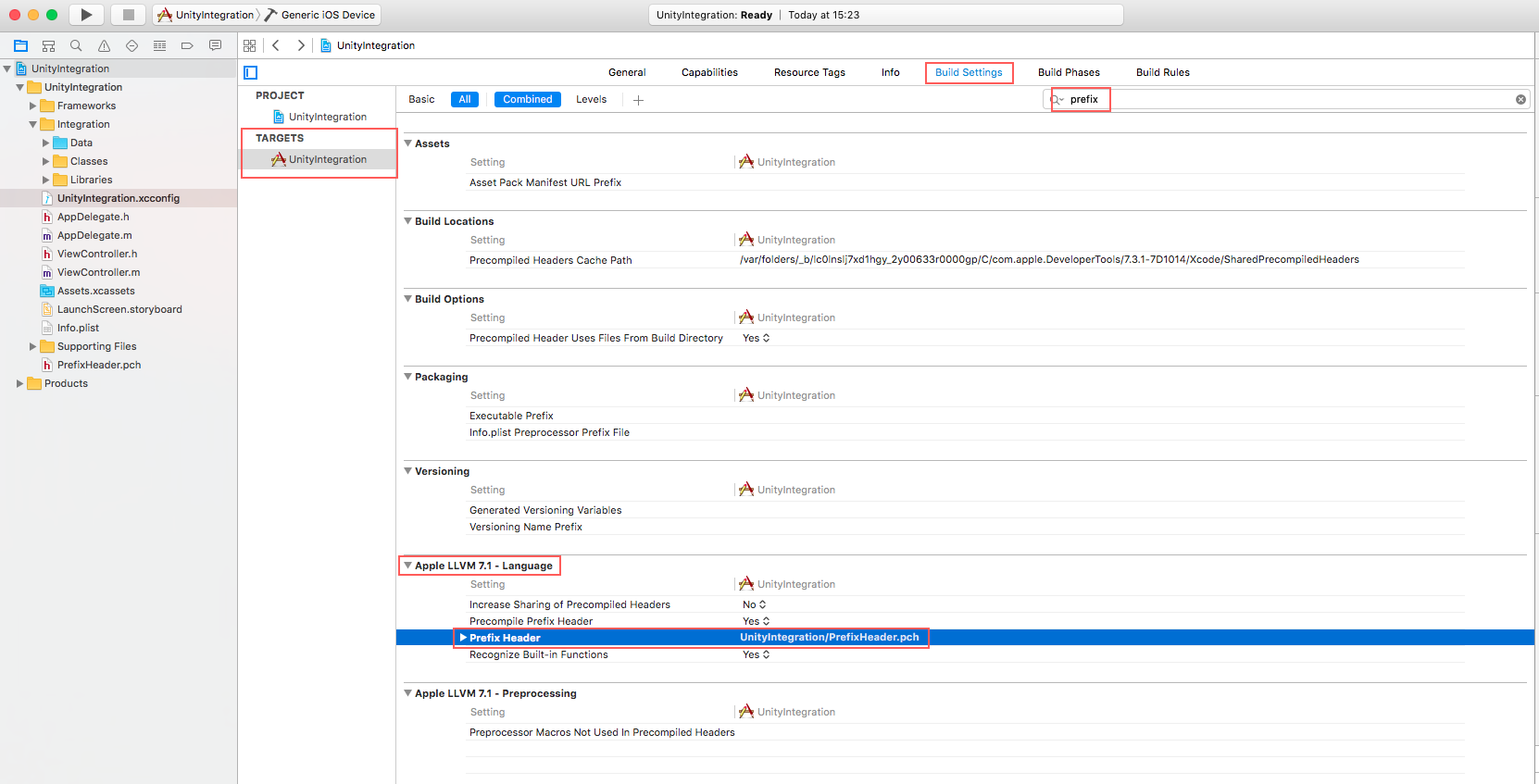1539x784 pixels.
Task: Hide the project and targets list sidebar
Action: (x=250, y=73)
